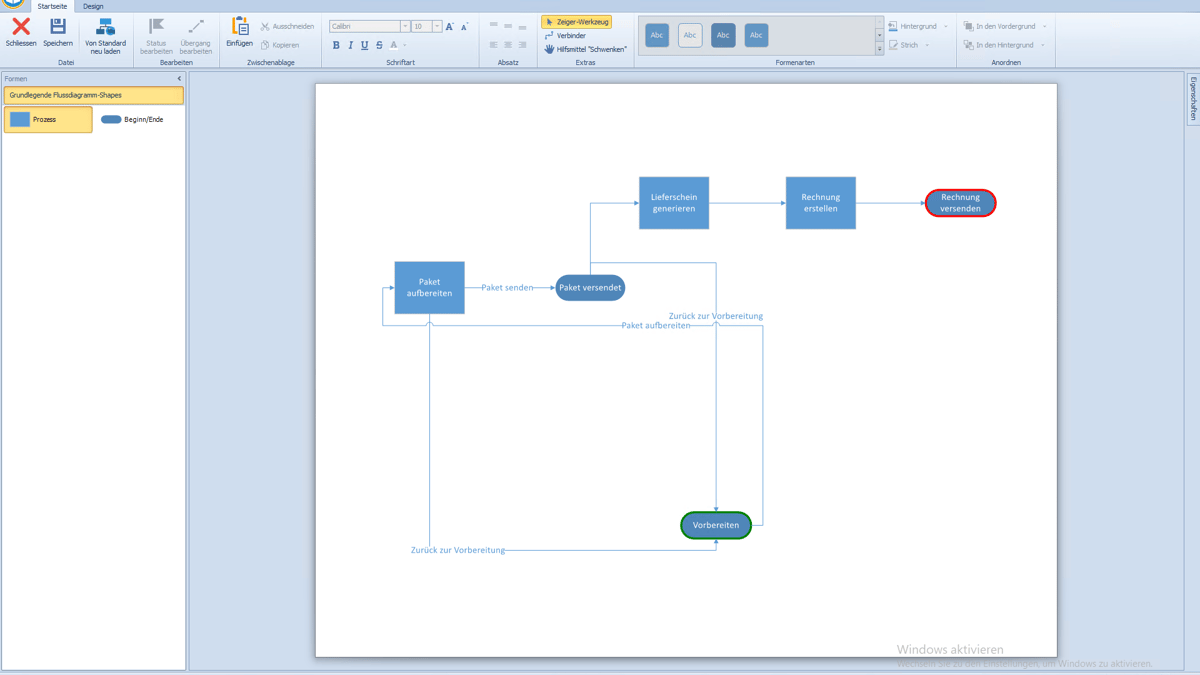1200x675 pixels.
Task: Click Von Standard neu laden
Action: (105, 36)
